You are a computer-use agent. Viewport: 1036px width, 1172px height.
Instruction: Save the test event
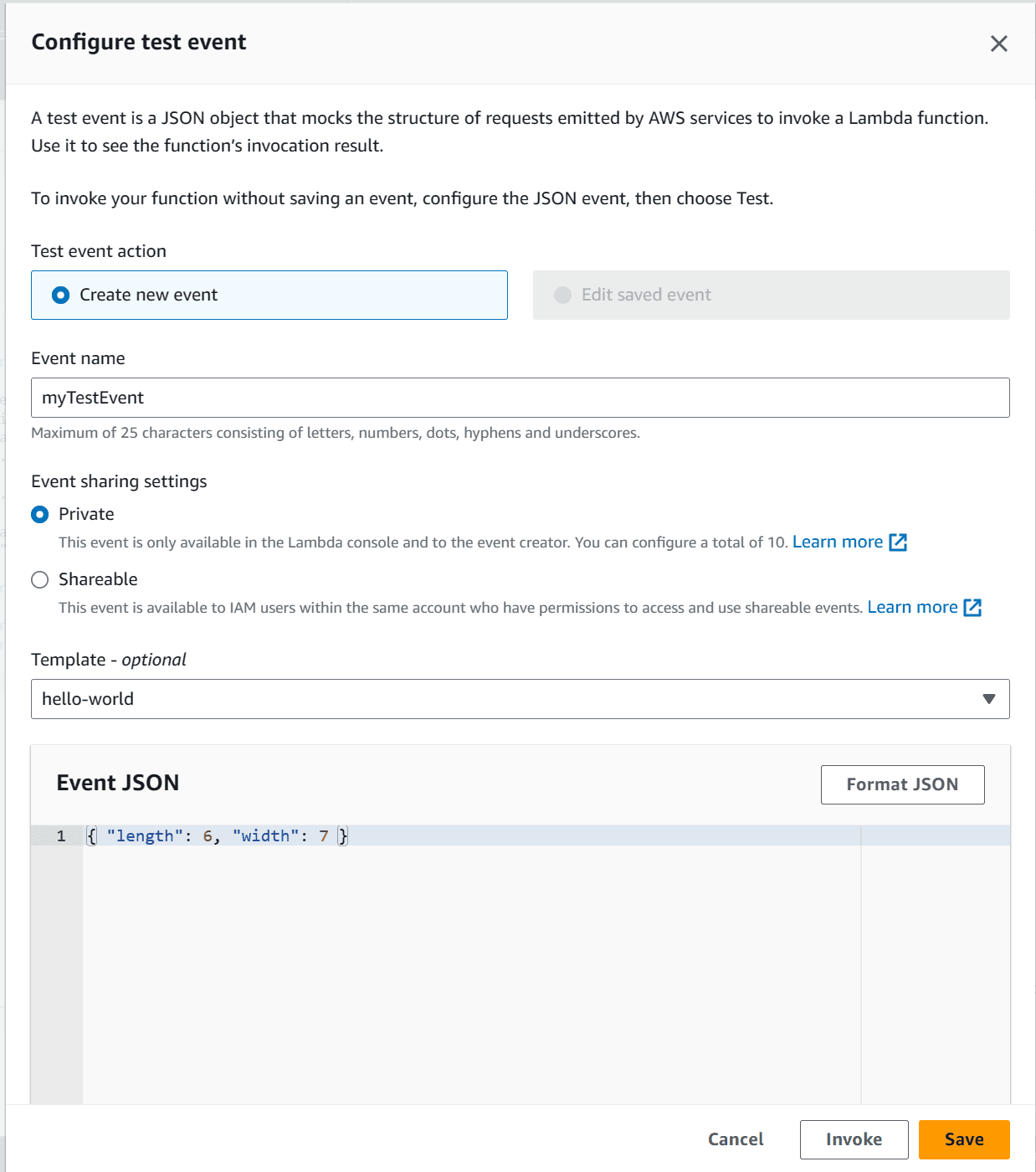(964, 1139)
